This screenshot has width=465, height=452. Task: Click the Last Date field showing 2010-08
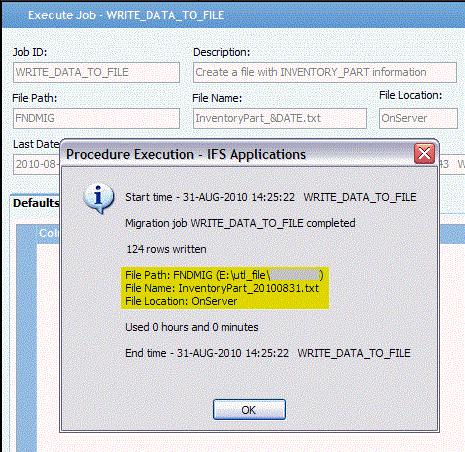[x=37, y=164]
